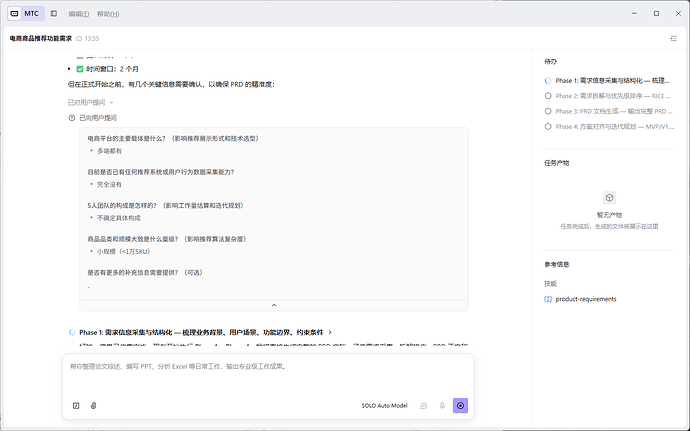The width and height of the screenshot is (690, 431).
Task: Maximize the MTC window
Action: point(656,14)
